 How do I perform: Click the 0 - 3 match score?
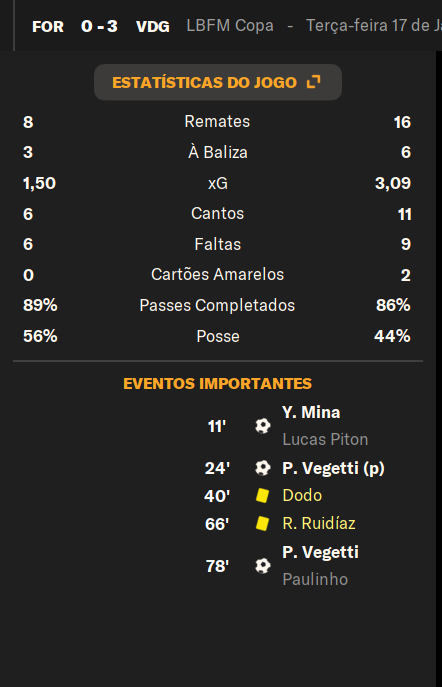pos(99,26)
